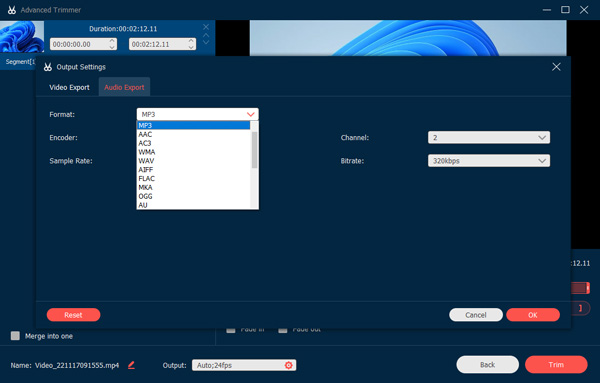
Task: Enable the Fade out checkbox
Action: [x=283, y=330]
